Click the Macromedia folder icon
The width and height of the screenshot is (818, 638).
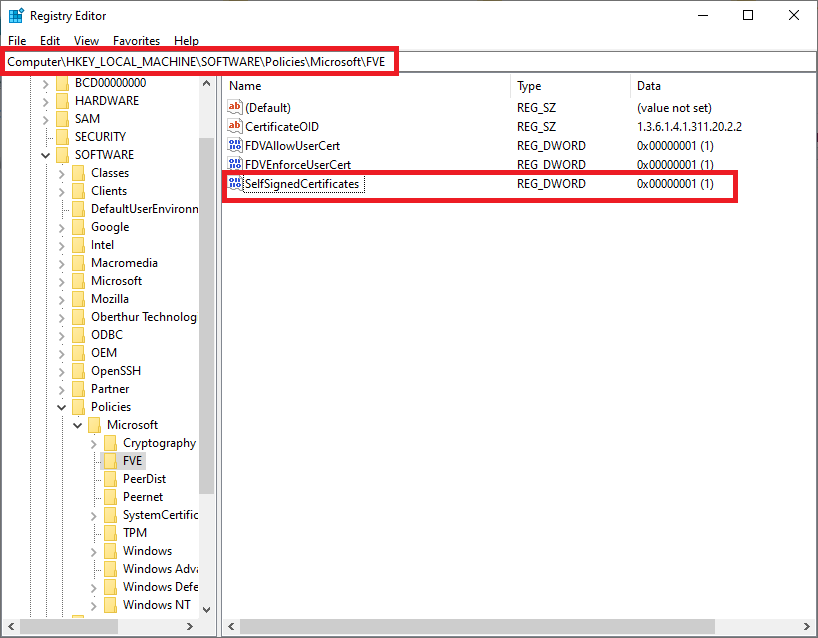click(78, 263)
